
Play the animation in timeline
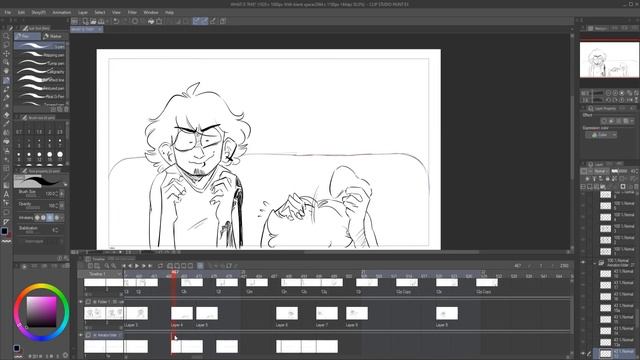[137, 266]
